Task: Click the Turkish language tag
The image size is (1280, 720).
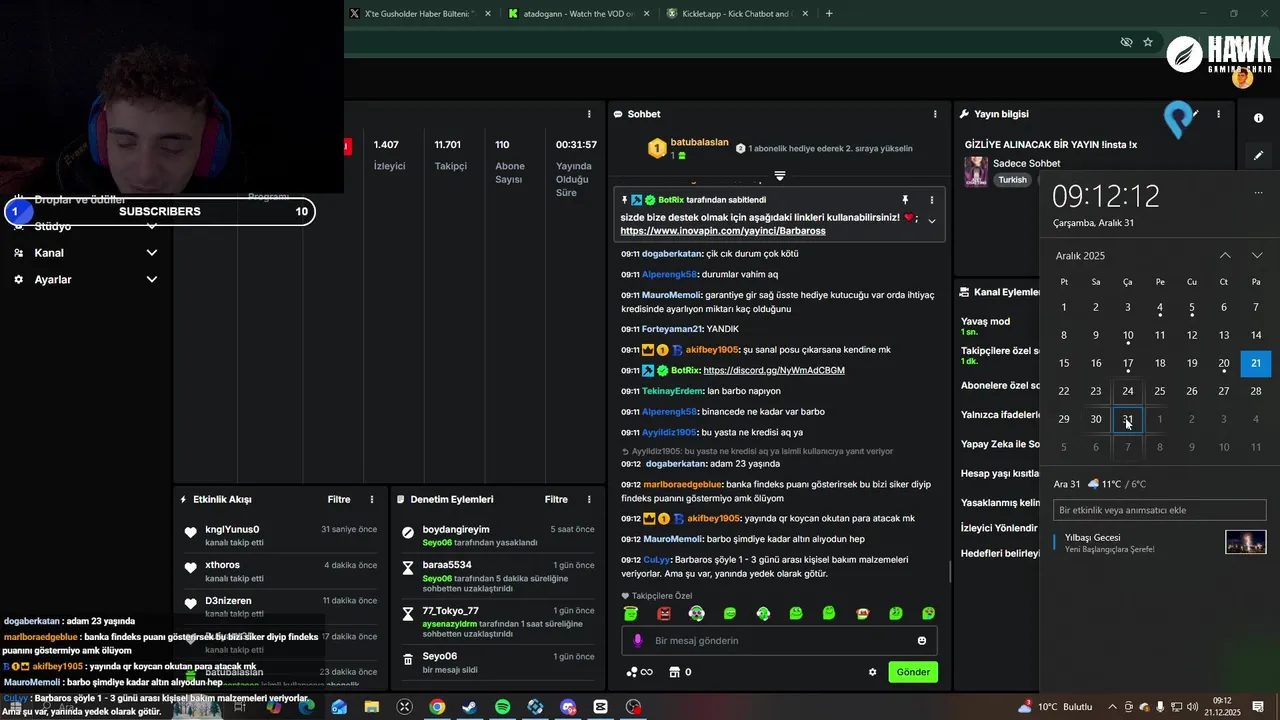Action: coord(1012,180)
